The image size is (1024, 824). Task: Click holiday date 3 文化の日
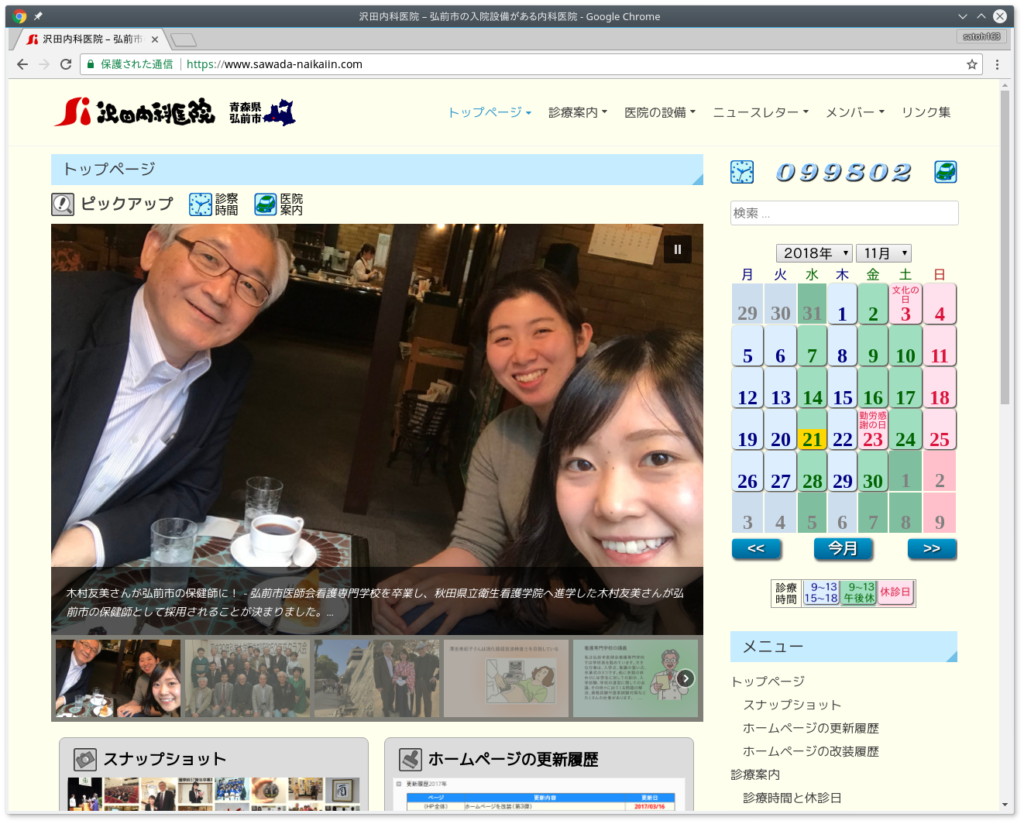click(x=905, y=304)
